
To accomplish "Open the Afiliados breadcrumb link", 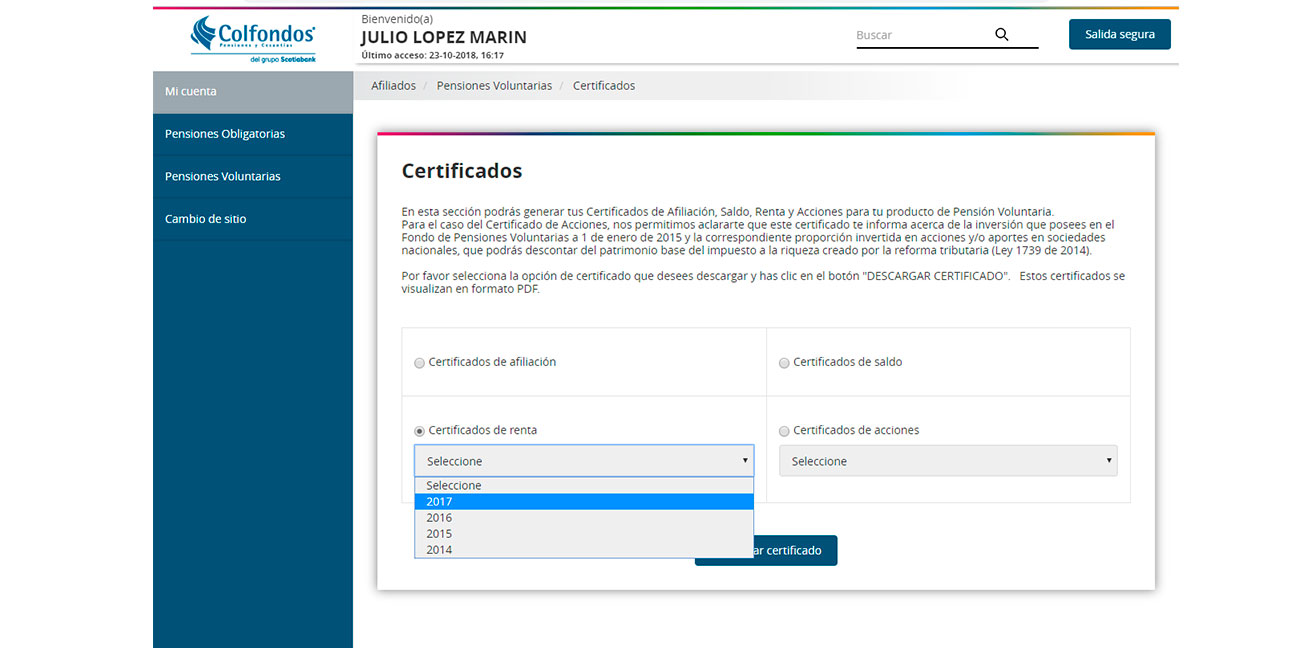I will [393, 85].
